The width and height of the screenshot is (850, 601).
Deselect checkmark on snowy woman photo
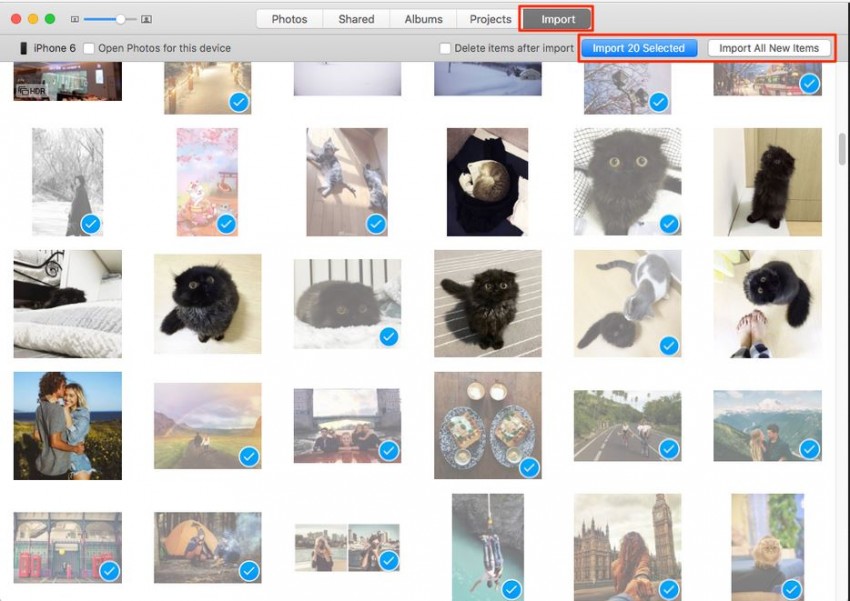pyautogui.click(x=90, y=224)
